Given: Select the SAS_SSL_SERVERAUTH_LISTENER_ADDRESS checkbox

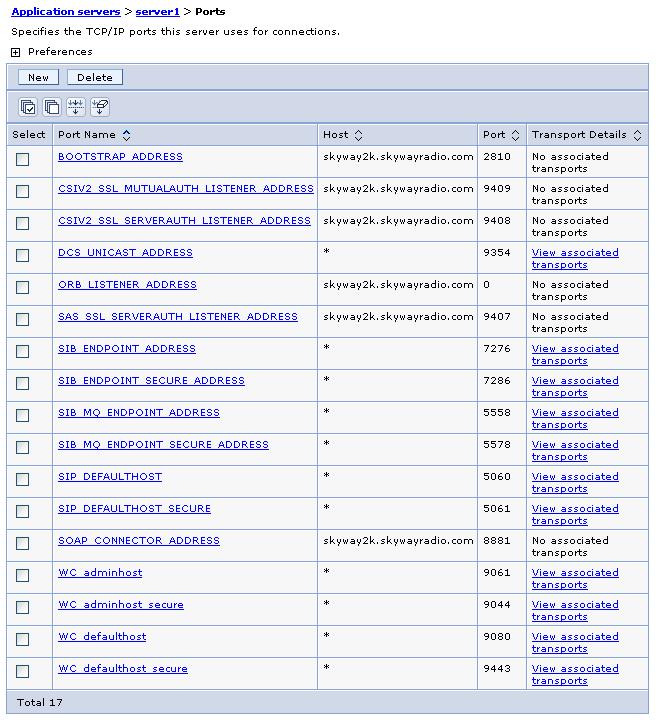Looking at the screenshot, I should pyautogui.click(x=22, y=320).
